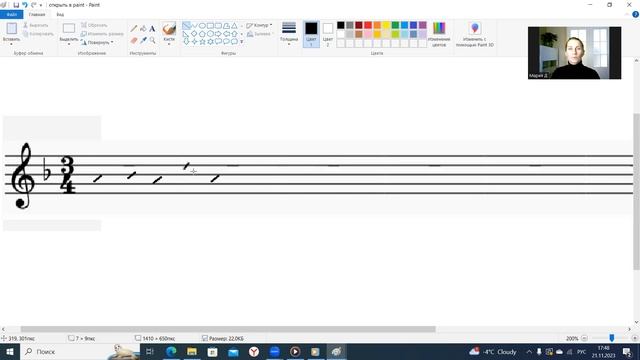Select the Text tool (A)
Image resolution: width=640 pixels, height=360 pixels.
click(x=152, y=29)
